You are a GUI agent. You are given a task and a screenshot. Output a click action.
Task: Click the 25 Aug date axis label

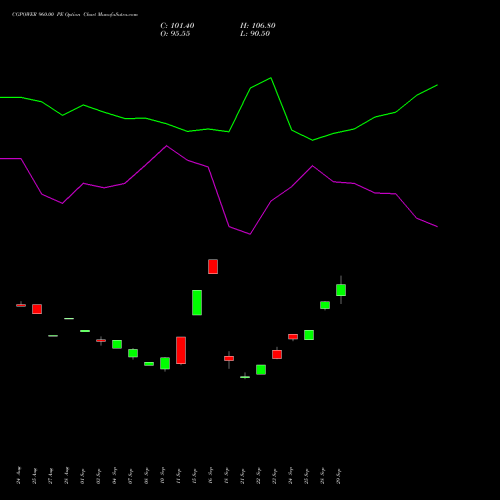35,476
